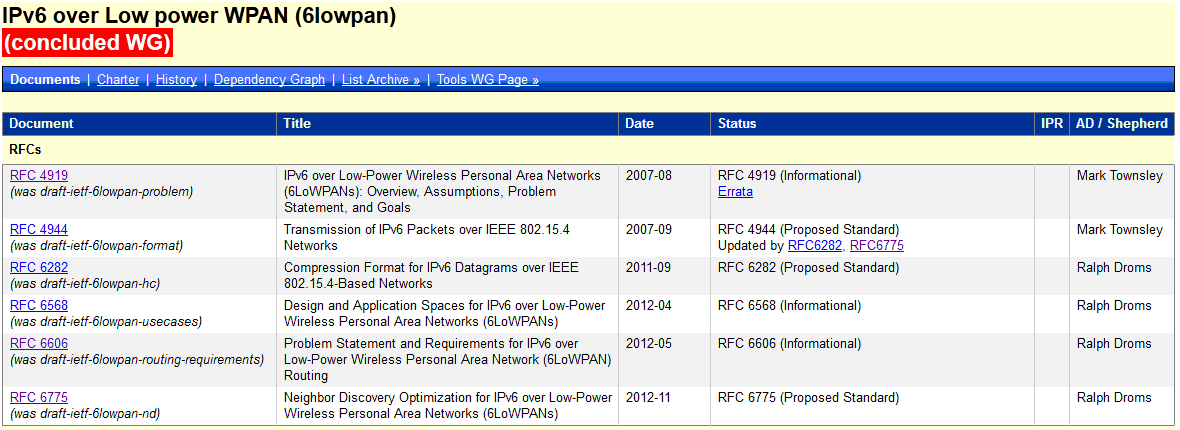1180x430 pixels.
Task: Open the Errata link for RFC 4919
Action: [x=735, y=192]
